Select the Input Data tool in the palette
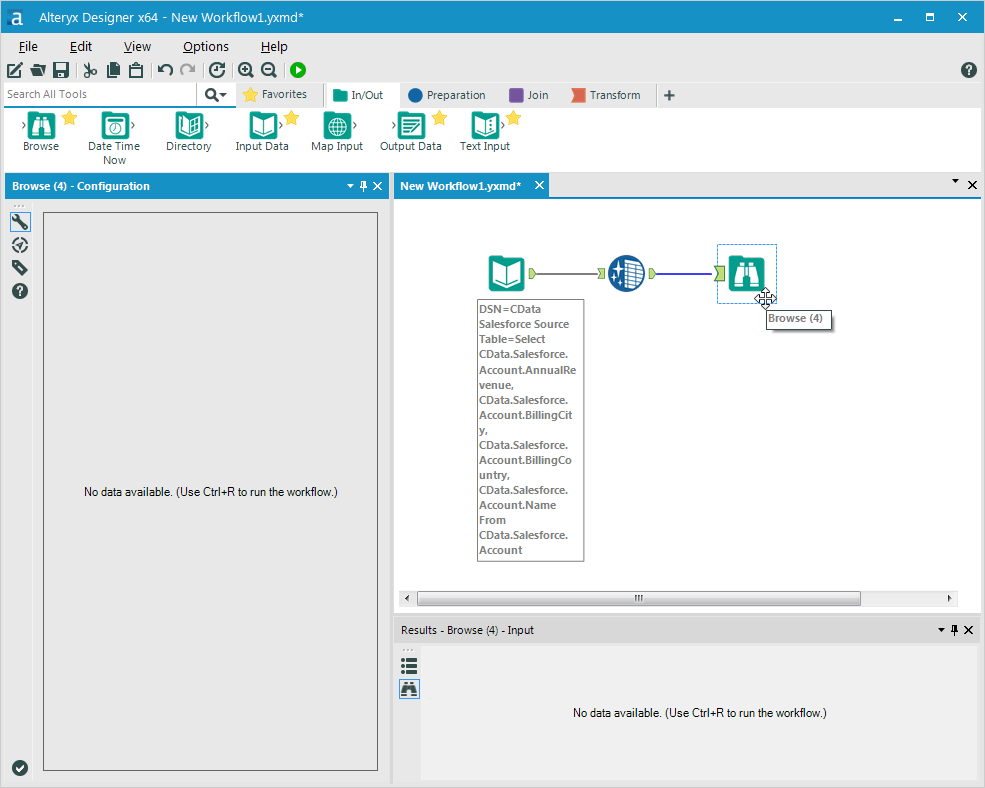985x788 pixels. 262,132
